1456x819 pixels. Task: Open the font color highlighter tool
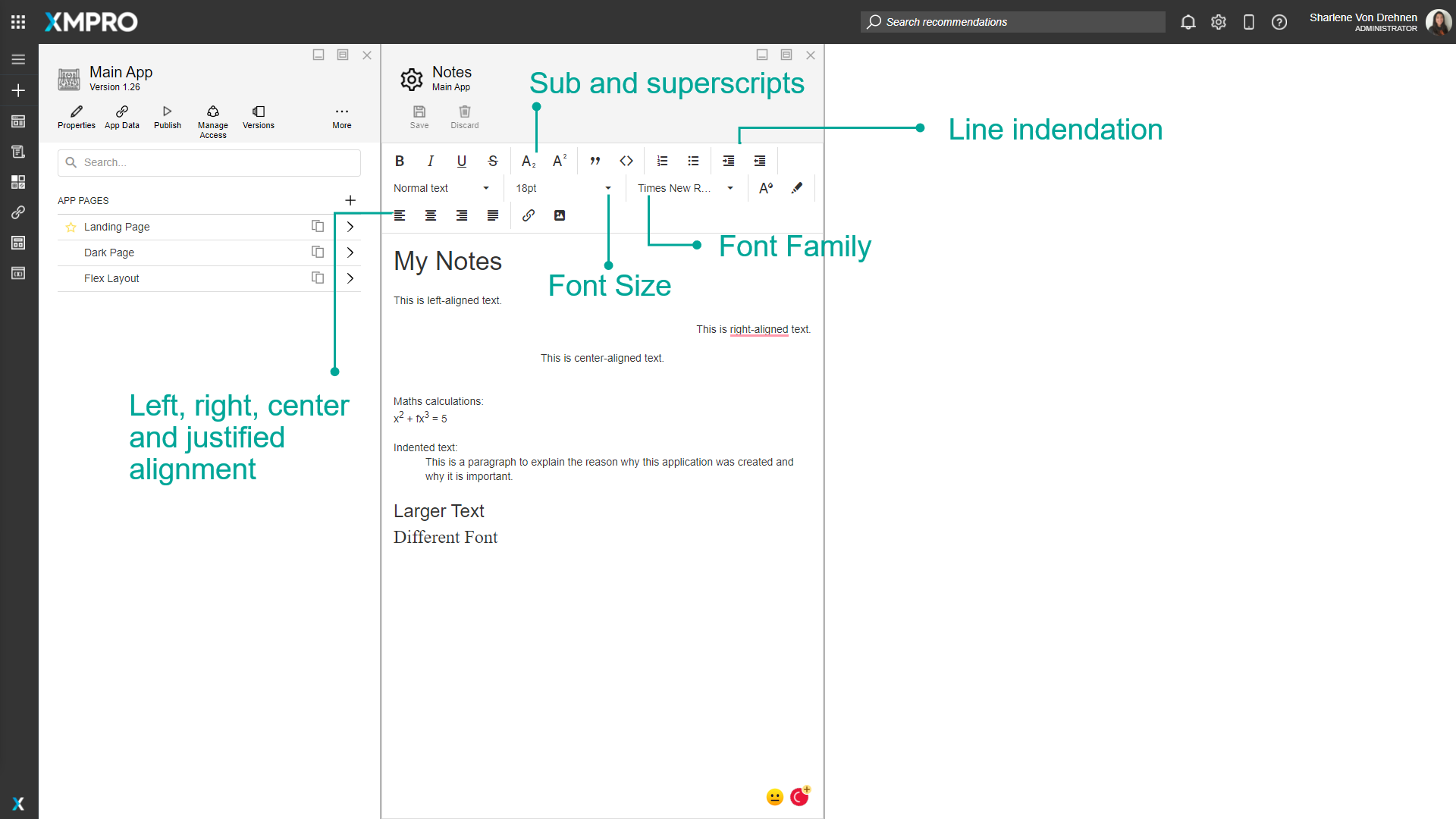(x=797, y=187)
